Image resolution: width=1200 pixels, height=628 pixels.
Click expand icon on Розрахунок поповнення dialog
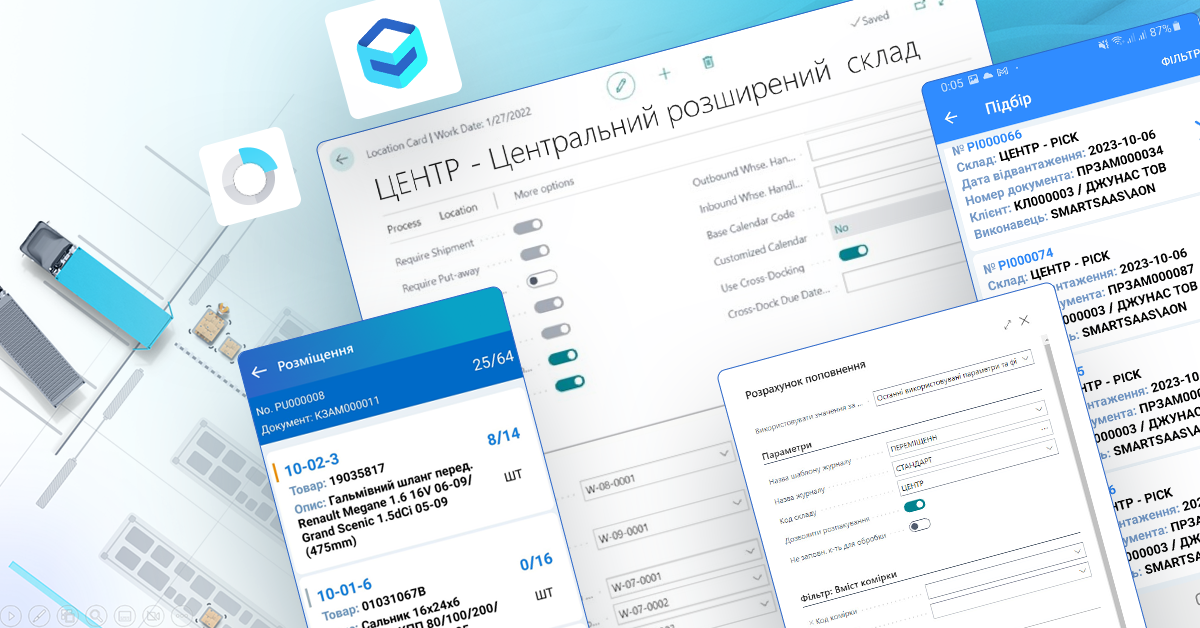(1007, 323)
